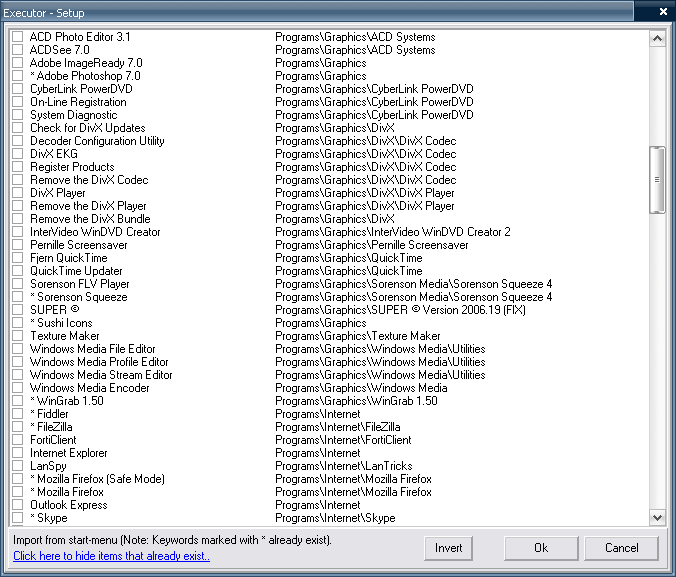Enable the Adobe ImageReady 7.0 checkbox
Screen dimensions: 676x577
(x=18, y=63)
